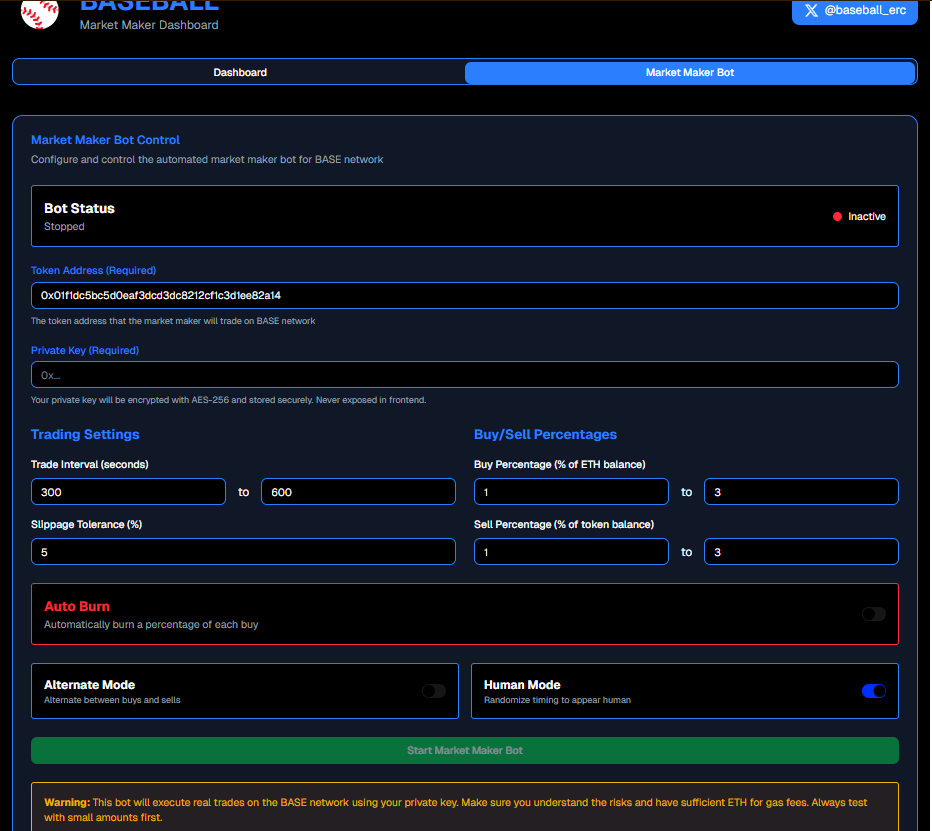Enable the Auto Burn toggle
The width and height of the screenshot is (932, 831).
(x=874, y=614)
